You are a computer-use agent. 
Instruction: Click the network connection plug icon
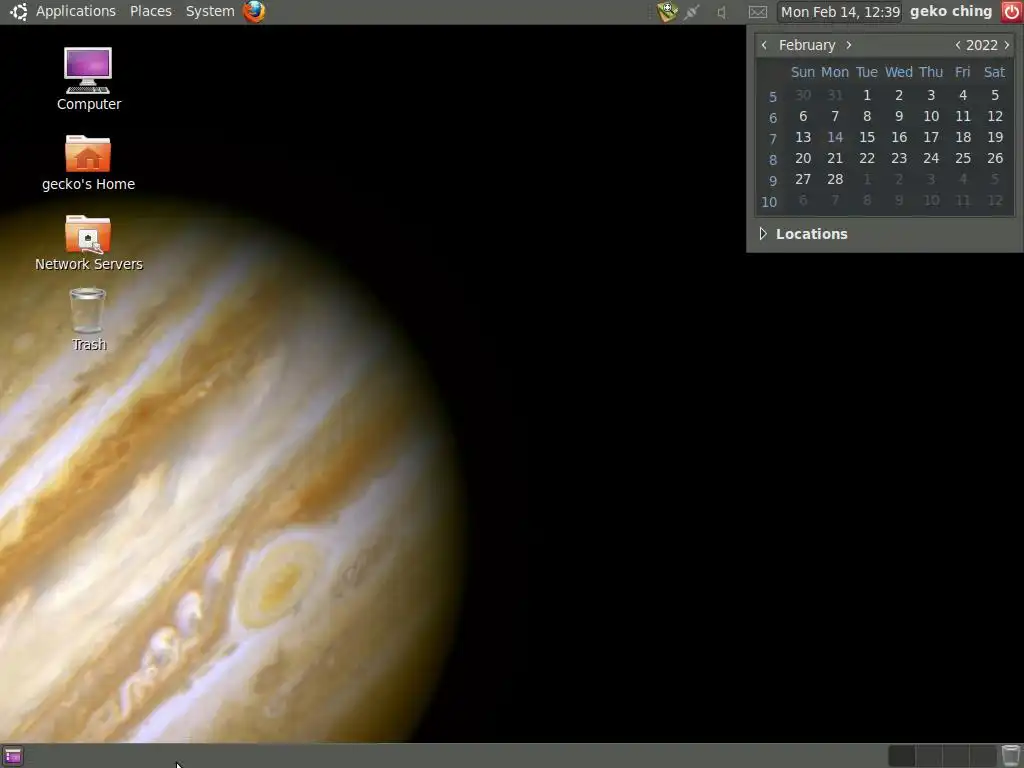pyautogui.click(x=692, y=11)
